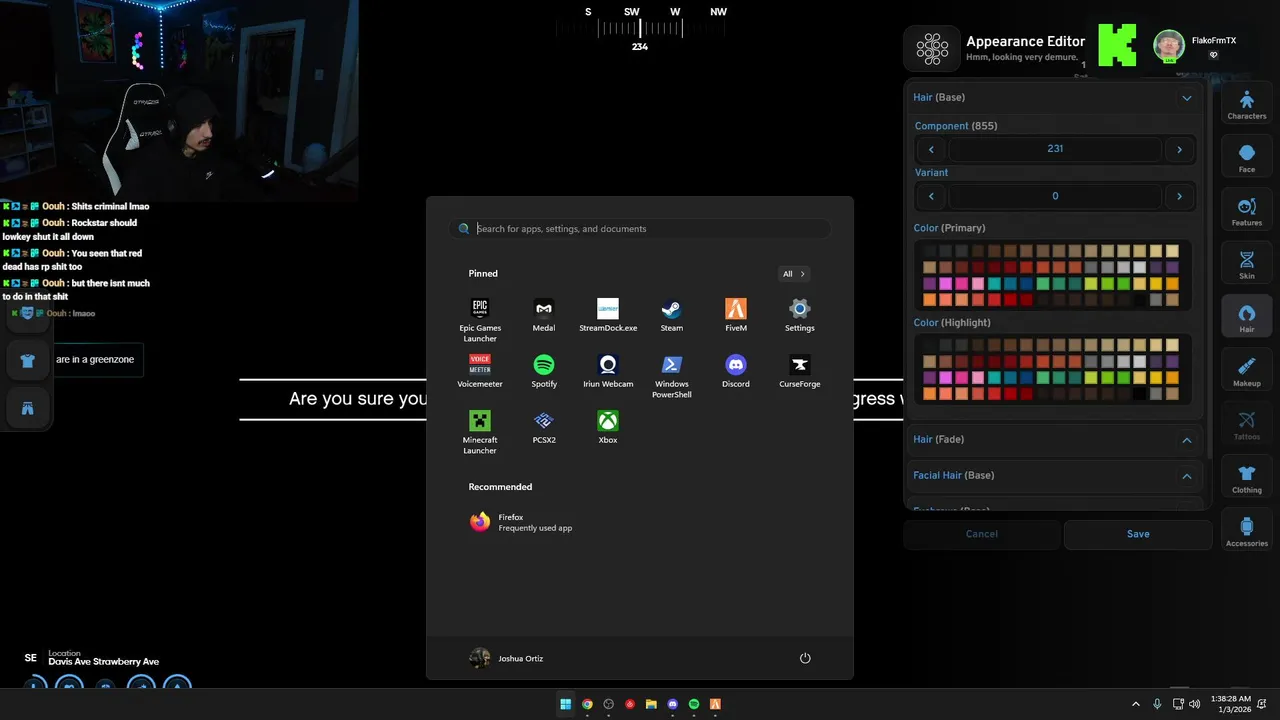1280x720 pixels.
Task: Show All apps in Start menu
Action: [x=794, y=274]
